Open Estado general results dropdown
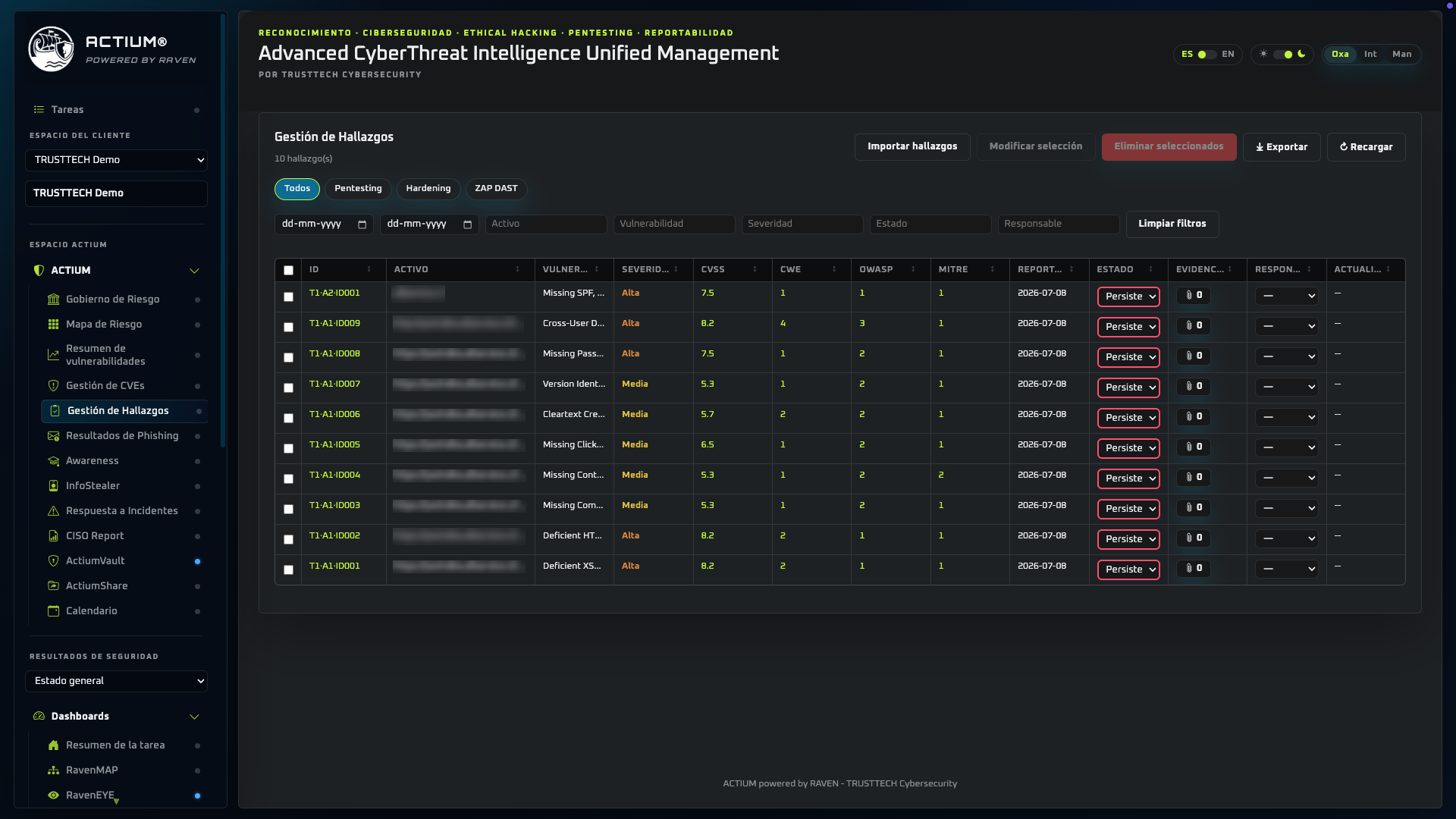 [x=116, y=681]
